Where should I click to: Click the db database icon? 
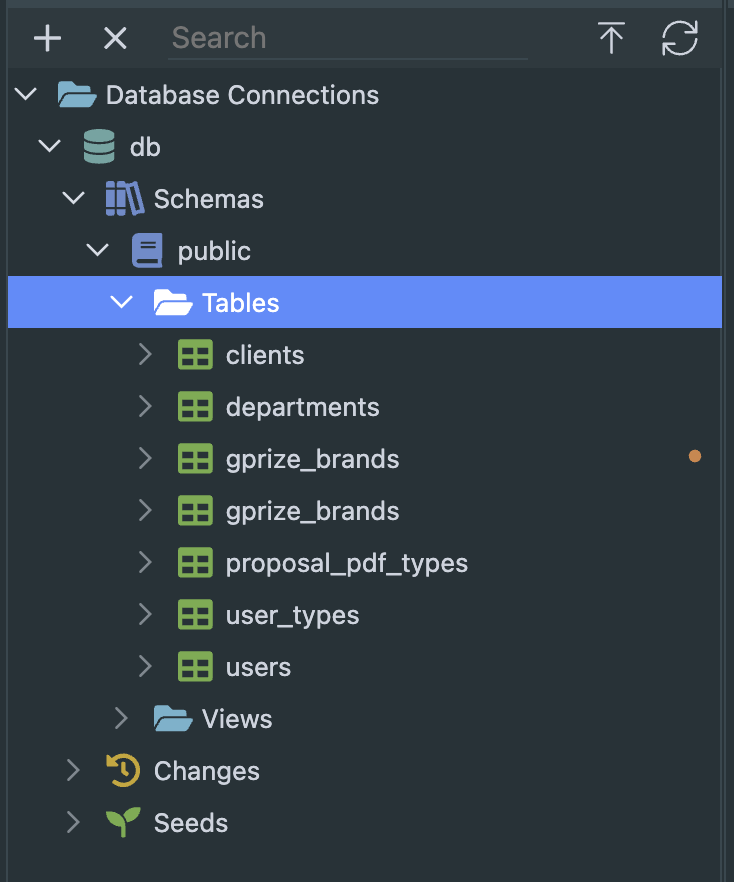click(x=98, y=146)
